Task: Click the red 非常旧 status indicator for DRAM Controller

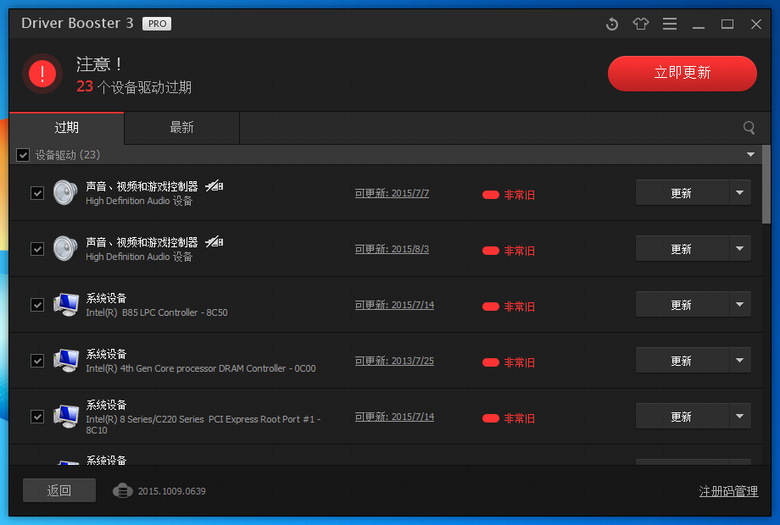Action: point(509,362)
